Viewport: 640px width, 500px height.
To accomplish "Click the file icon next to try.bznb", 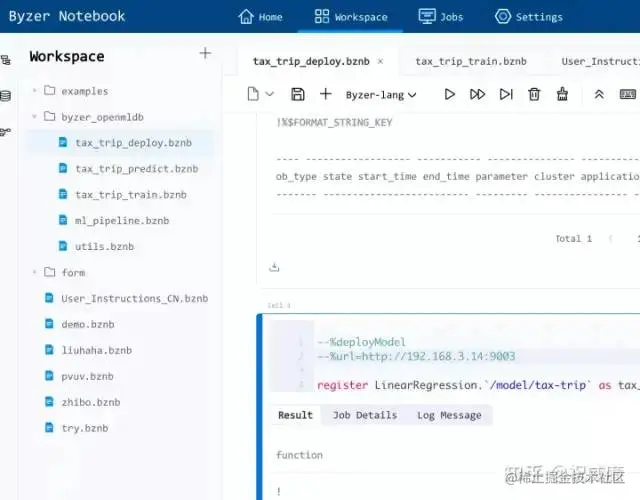I will 49,428.
